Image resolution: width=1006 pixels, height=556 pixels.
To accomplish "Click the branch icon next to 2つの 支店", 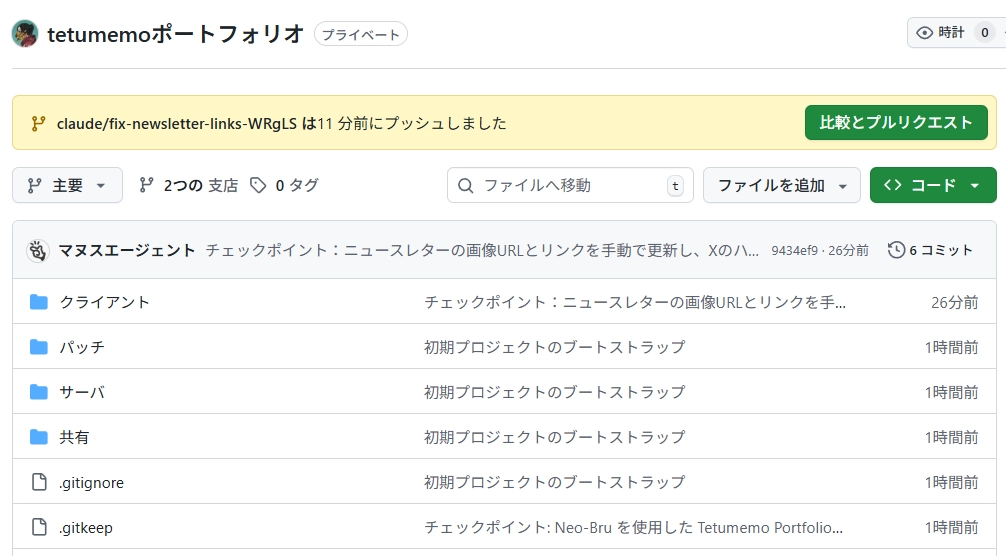I will point(146,185).
